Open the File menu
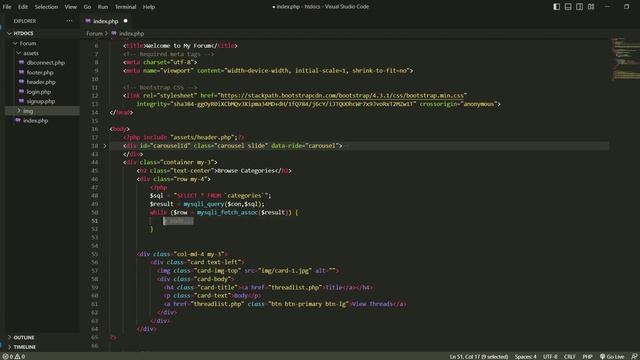This screenshot has width=640, height=360. click(x=7, y=7)
